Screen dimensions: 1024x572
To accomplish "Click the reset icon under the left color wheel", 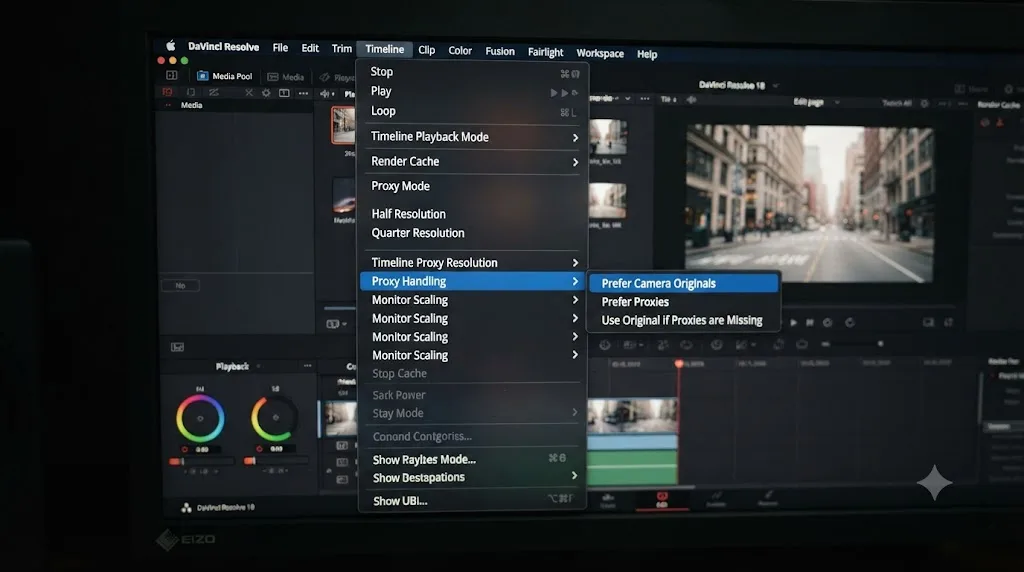I will click(x=185, y=449).
